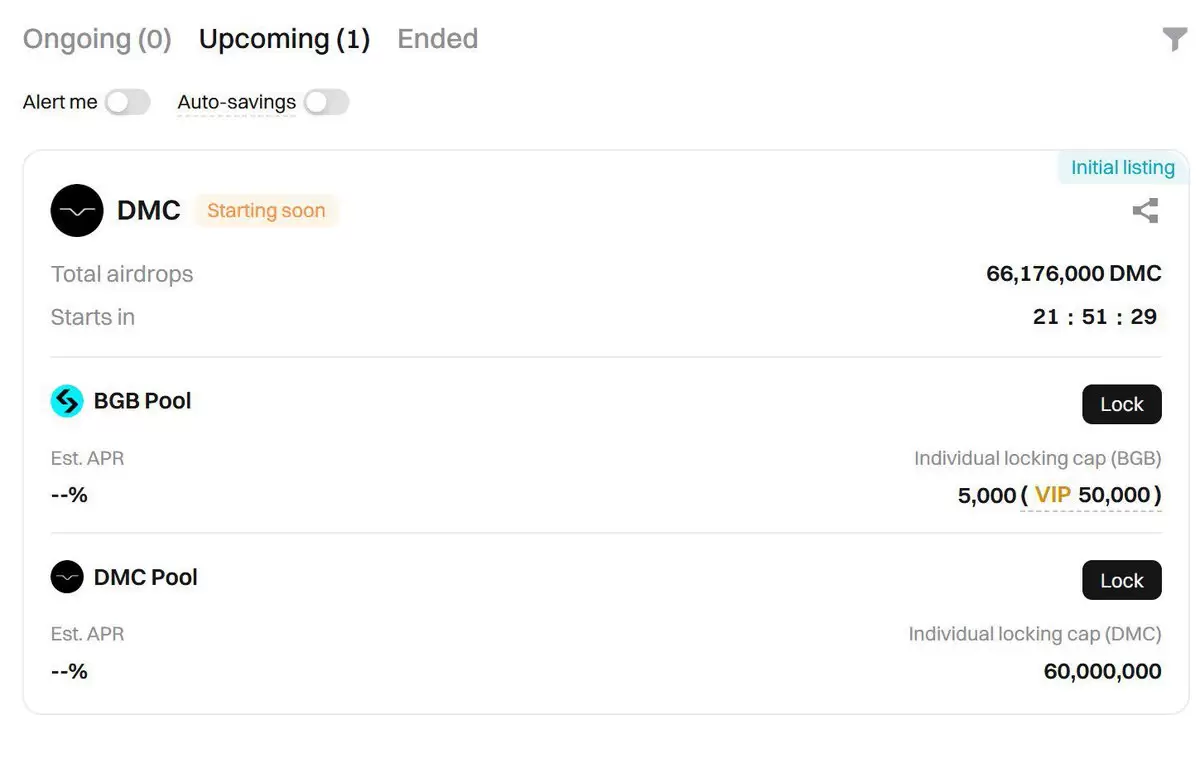Click the DMC Pool token icon
Viewport: 1200px width, 783px height.
click(x=67, y=577)
